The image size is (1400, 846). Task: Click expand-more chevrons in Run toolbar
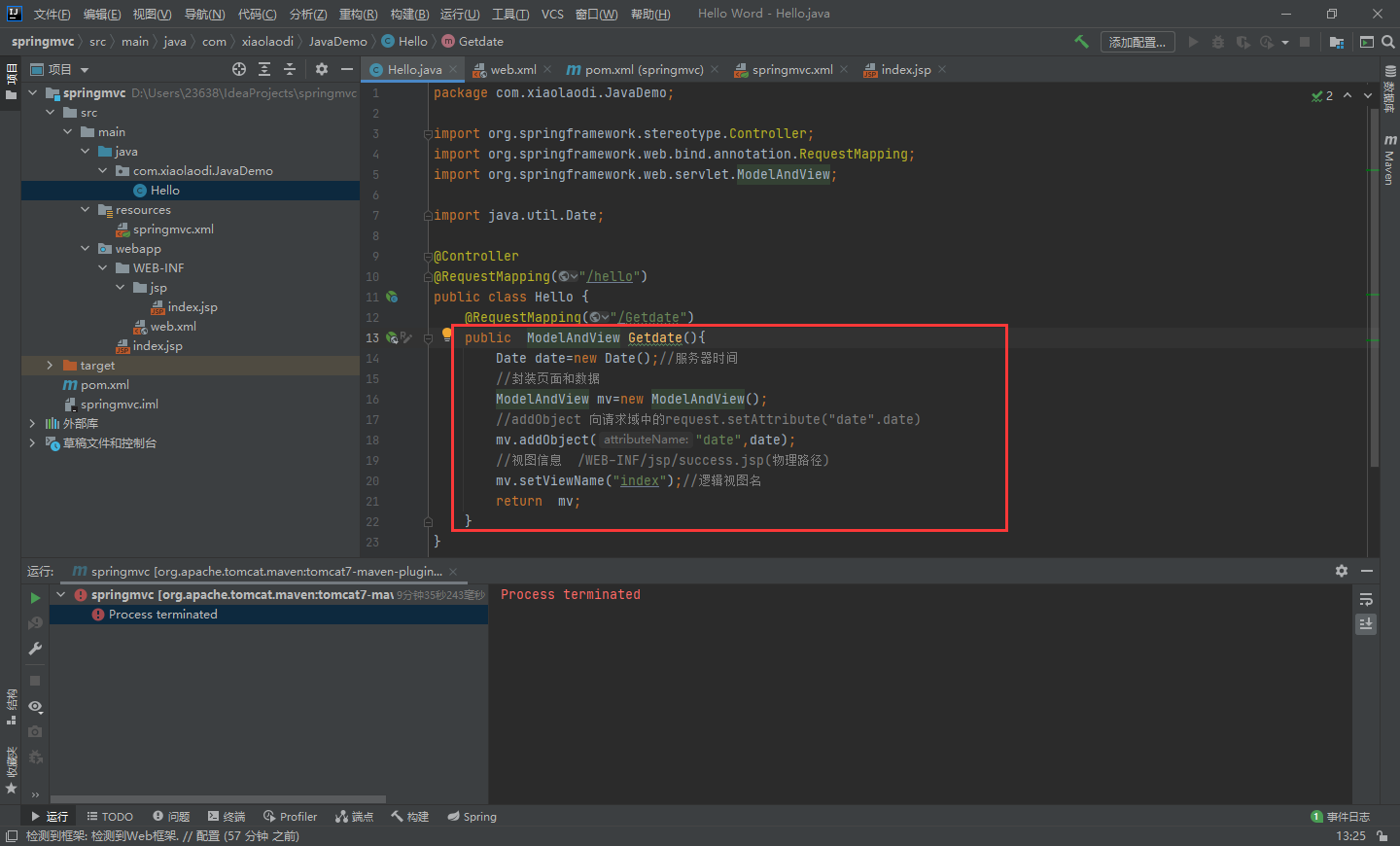(35, 794)
